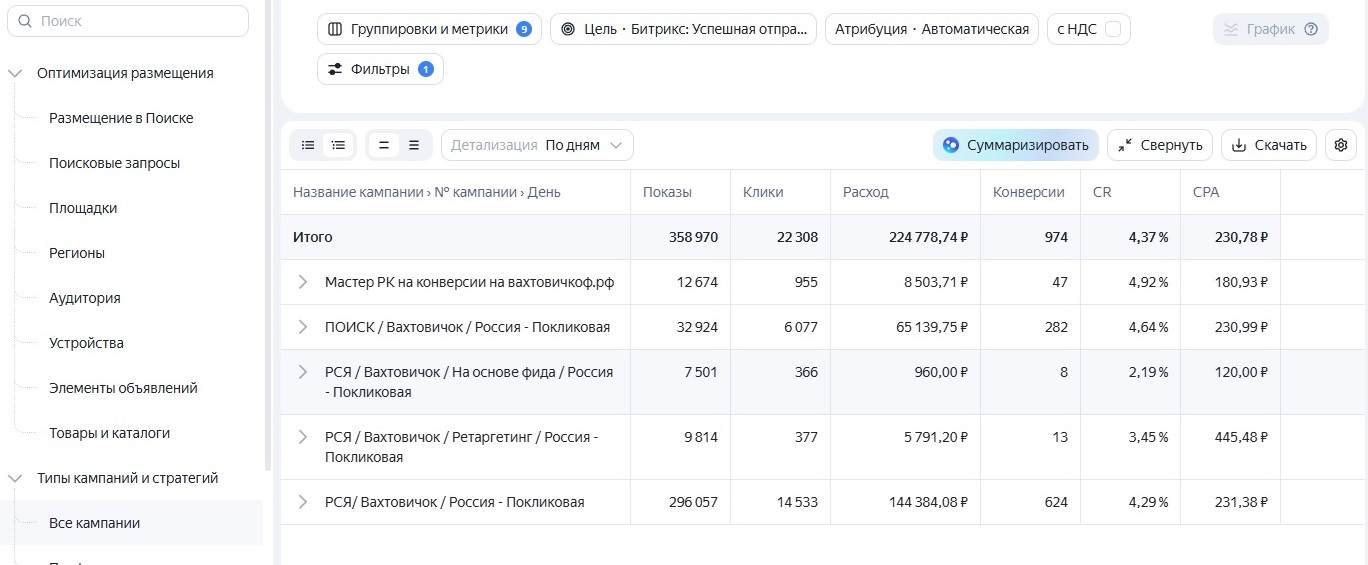This screenshot has height=565, width=1368.
Task: Open Атрибуция Автоматическая selector
Action: point(932,29)
